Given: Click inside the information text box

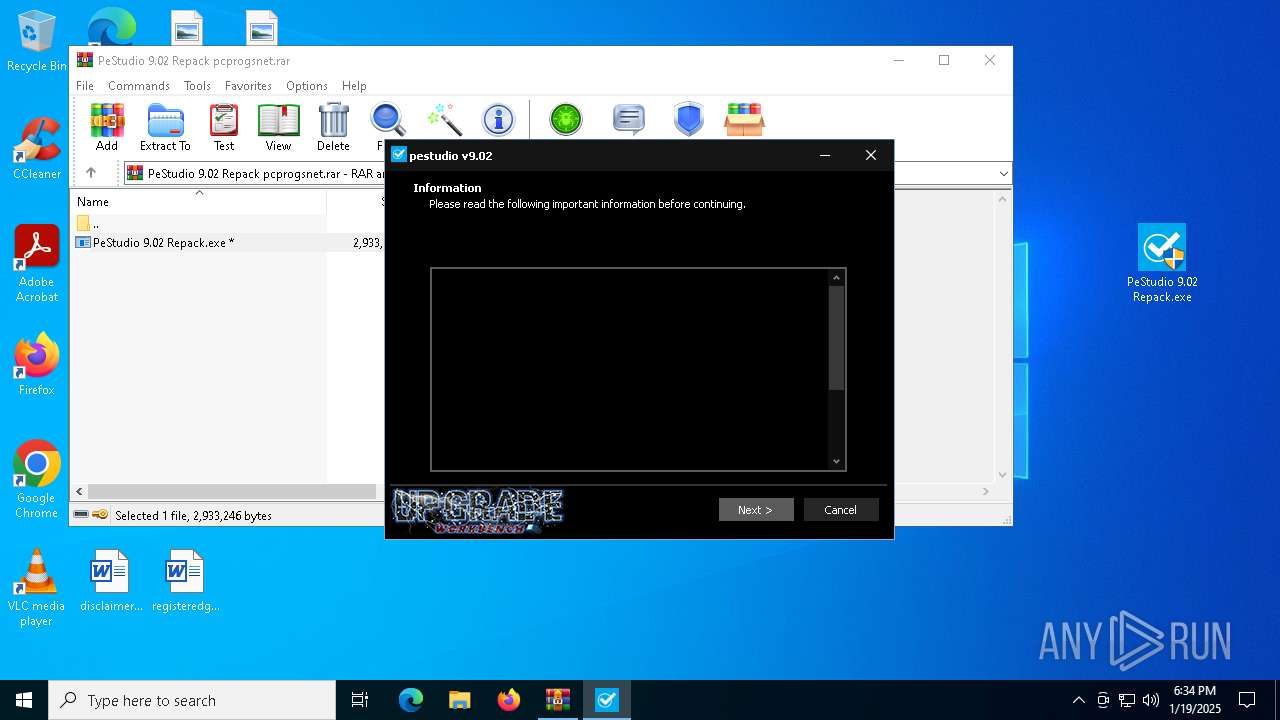Looking at the screenshot, I should point(630,369).
